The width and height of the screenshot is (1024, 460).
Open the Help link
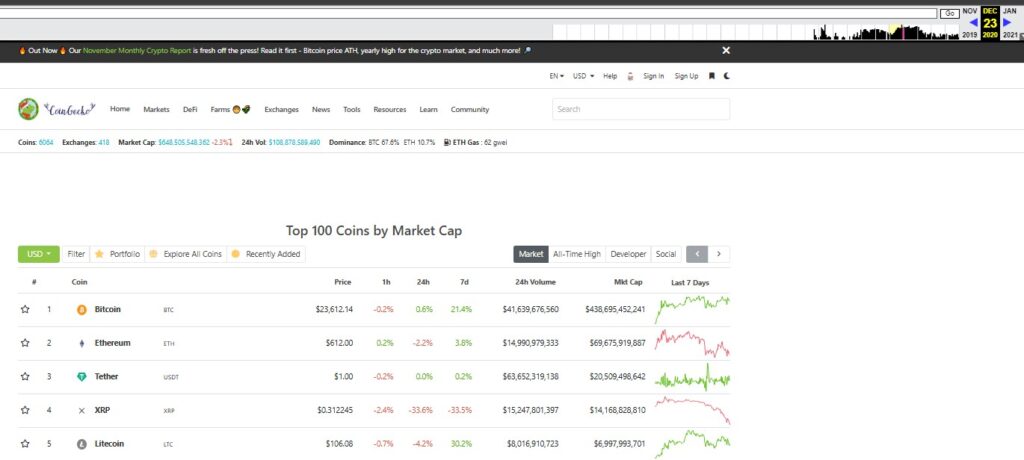[x=610, y=76]
